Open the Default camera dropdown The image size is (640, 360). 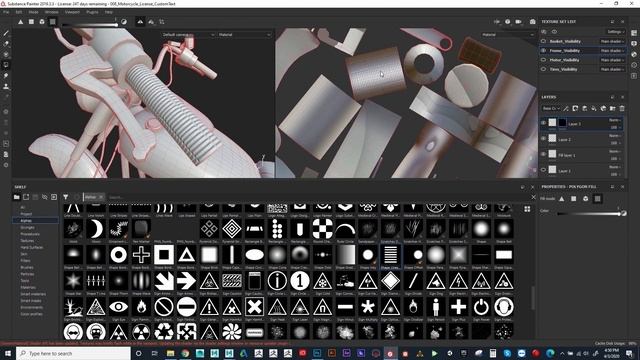tap(188, 35)
